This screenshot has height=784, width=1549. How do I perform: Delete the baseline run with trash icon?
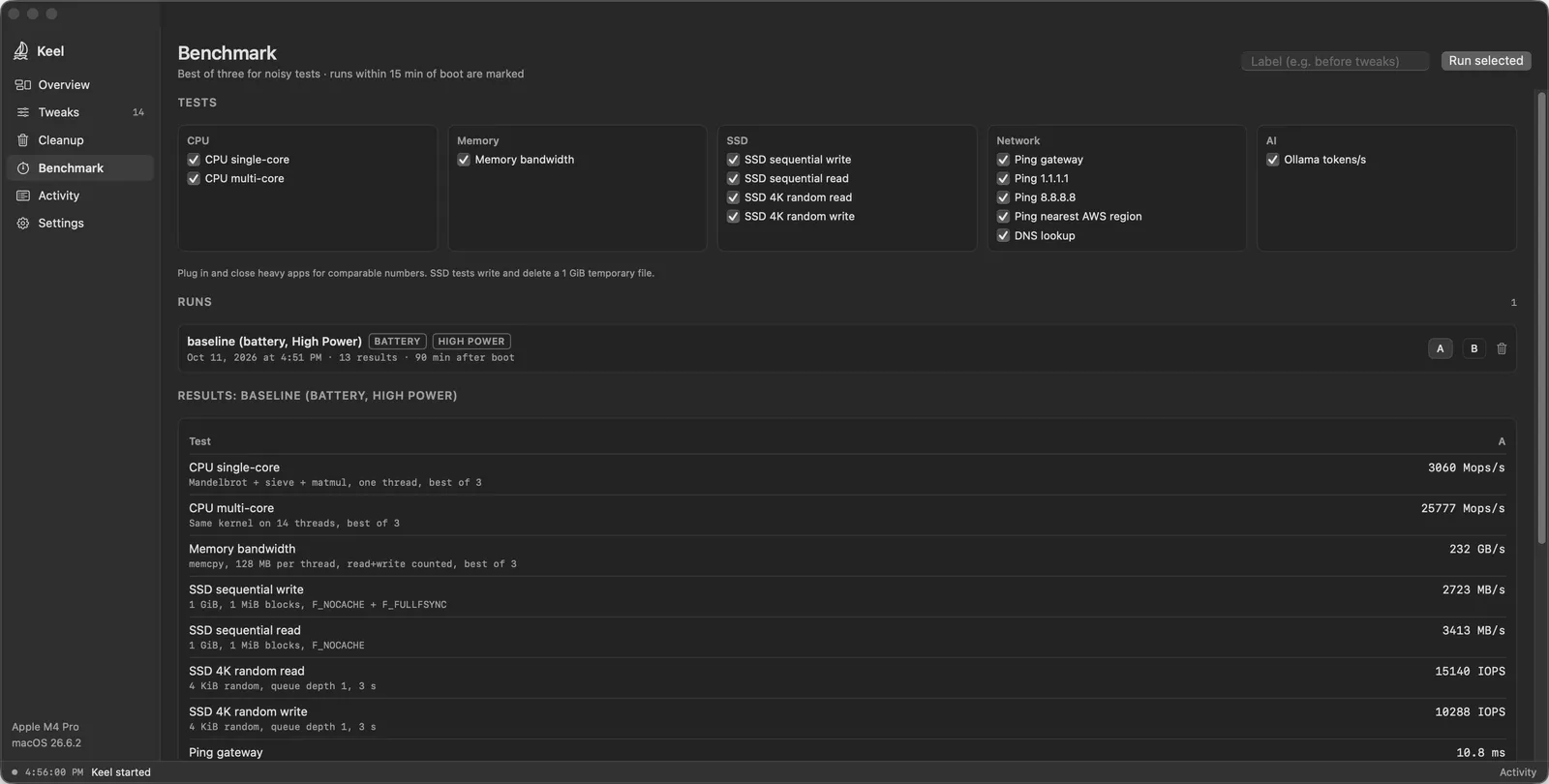pyautogui.click(x=1502, y=348)
